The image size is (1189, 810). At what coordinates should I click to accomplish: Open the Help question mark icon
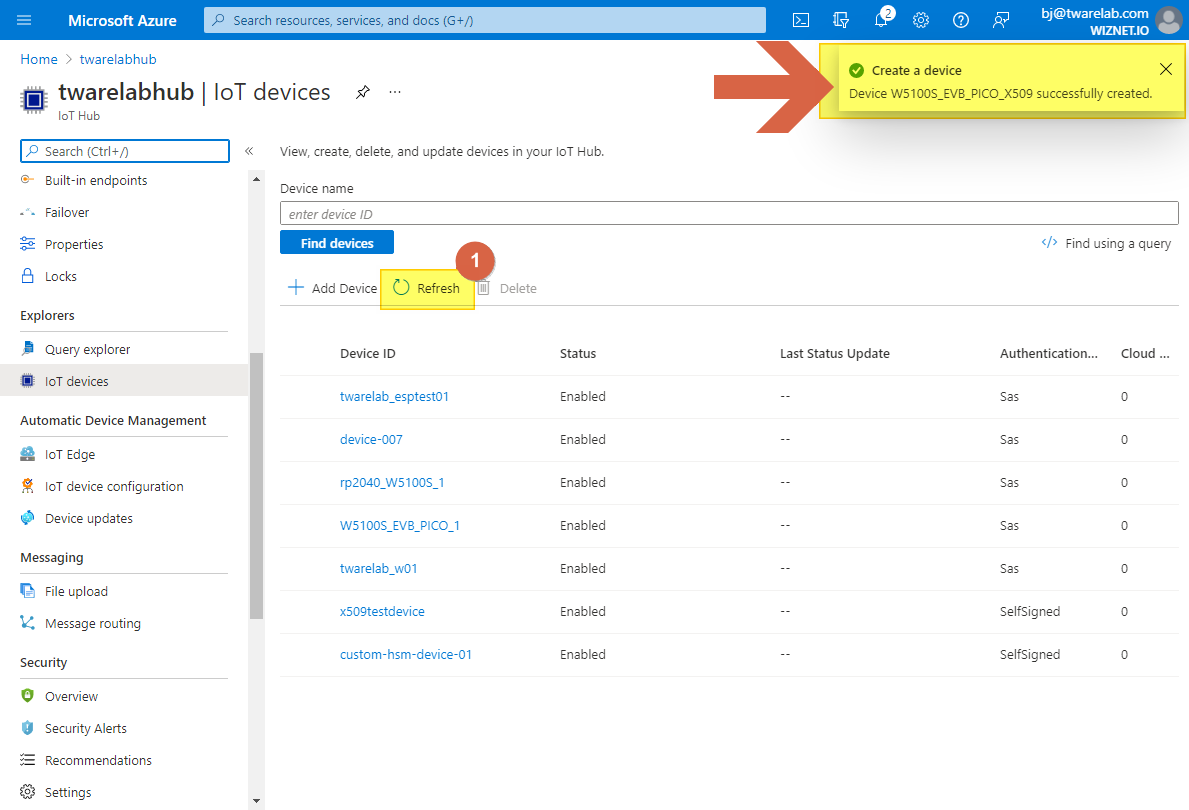961,20
